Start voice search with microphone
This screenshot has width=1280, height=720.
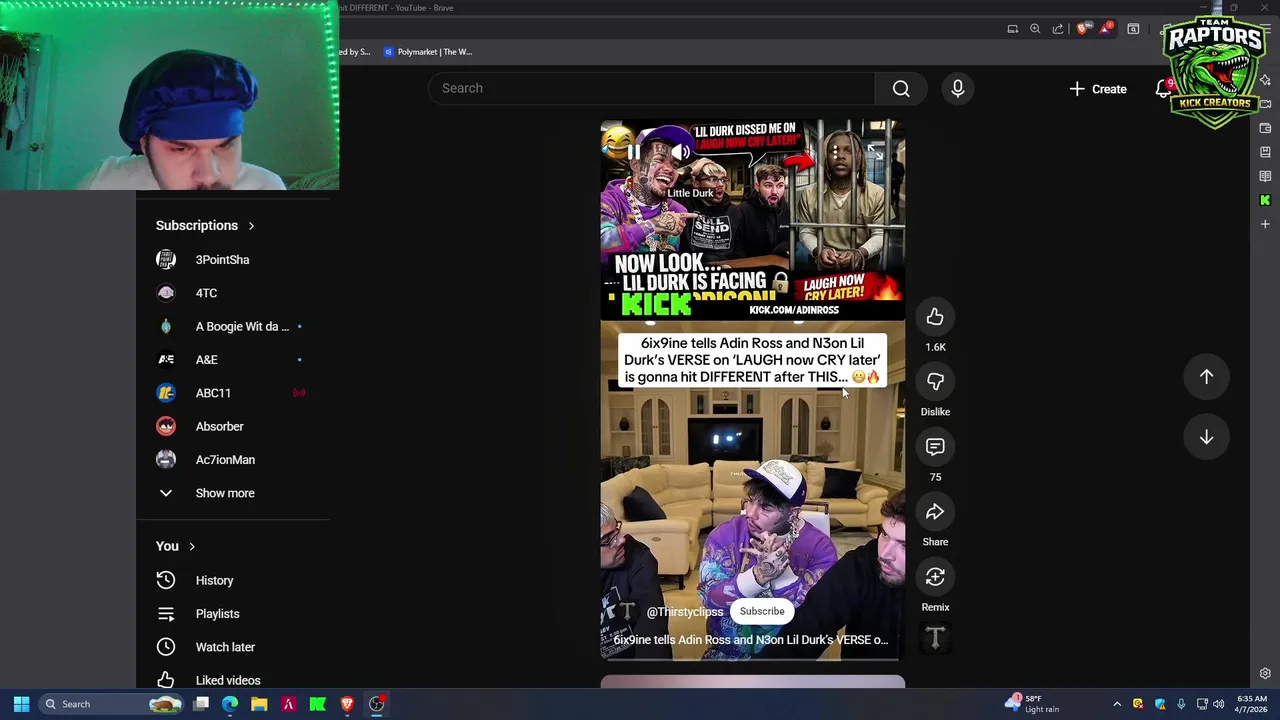(x=957, y=89)
